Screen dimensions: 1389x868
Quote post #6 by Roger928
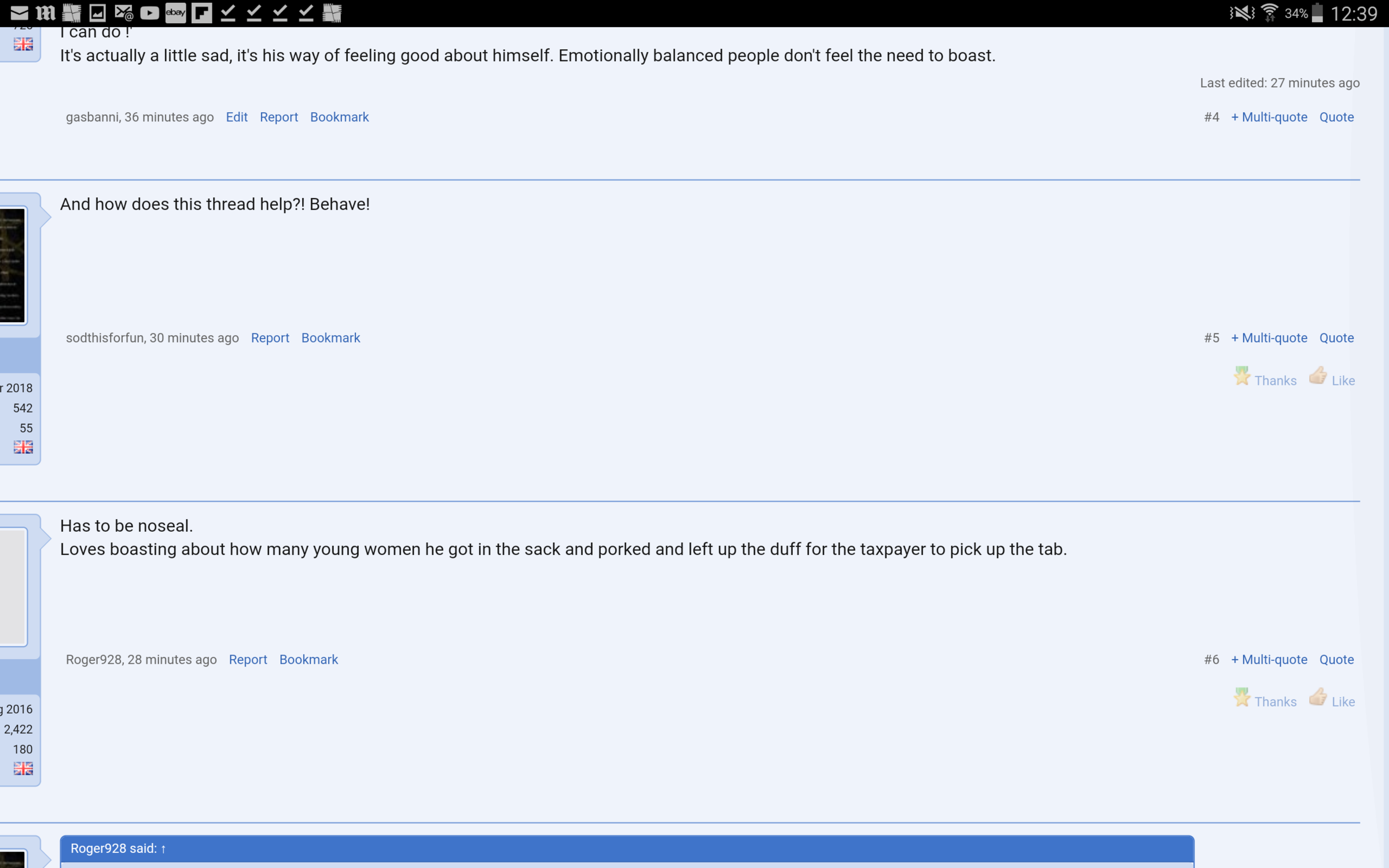click(x=1336, y=659)
